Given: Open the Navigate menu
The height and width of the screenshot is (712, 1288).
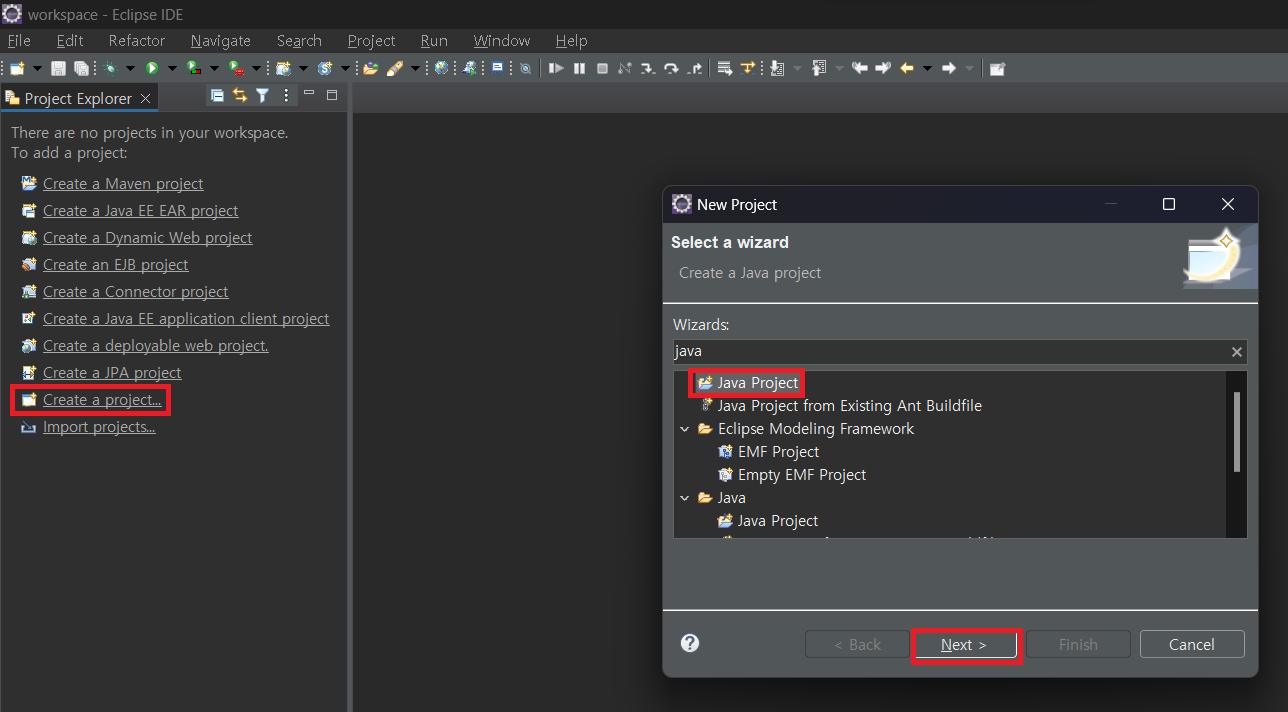Looking at the screenshot, I should [221, 41].
